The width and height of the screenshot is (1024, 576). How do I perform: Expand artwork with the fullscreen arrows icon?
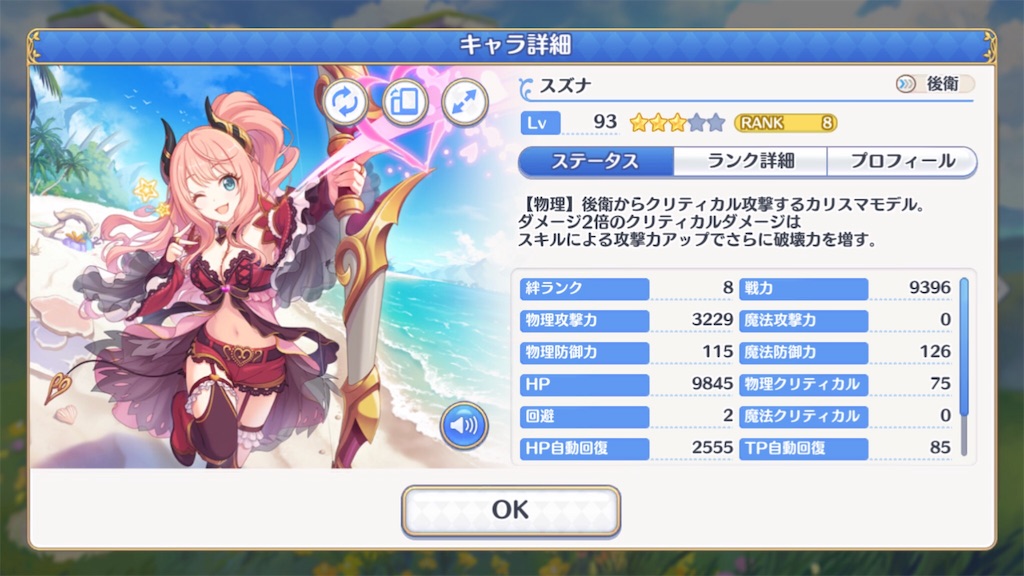[x=465, y=102]
